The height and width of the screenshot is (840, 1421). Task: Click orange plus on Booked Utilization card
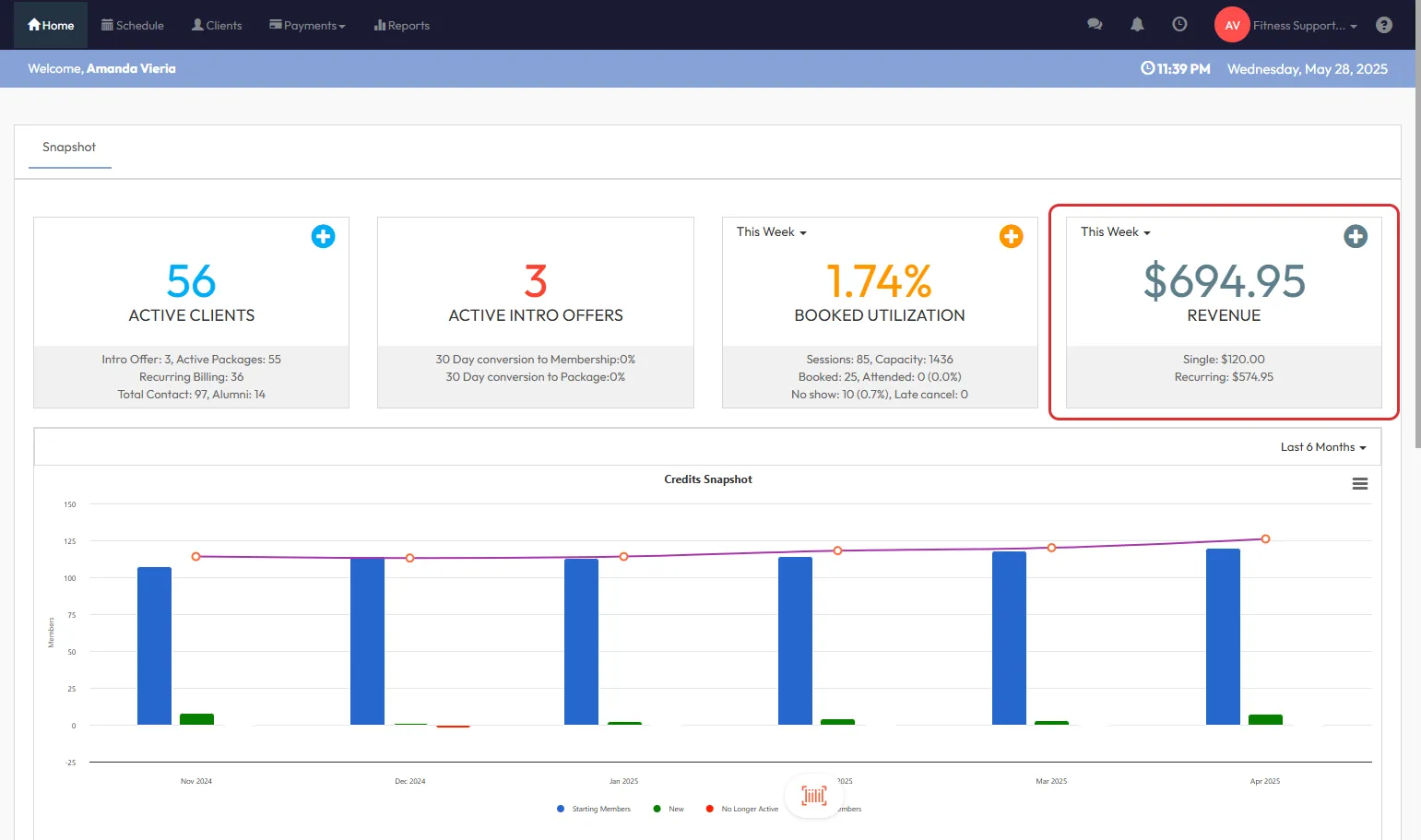click(1011, 236)
